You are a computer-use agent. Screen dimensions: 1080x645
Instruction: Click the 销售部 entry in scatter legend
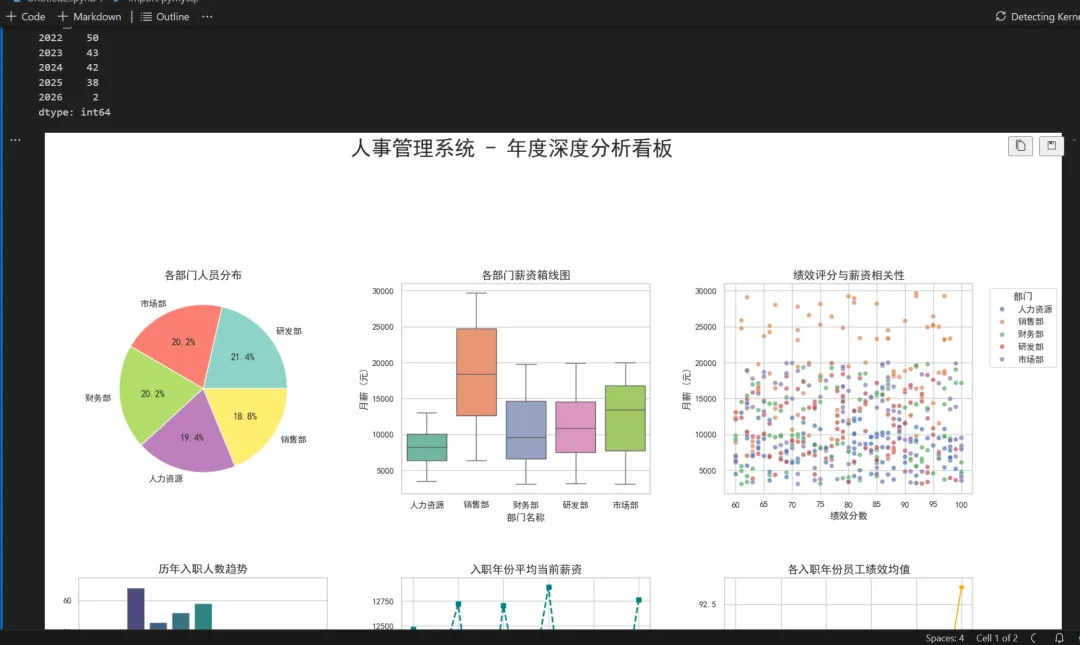click(1022, 322)
